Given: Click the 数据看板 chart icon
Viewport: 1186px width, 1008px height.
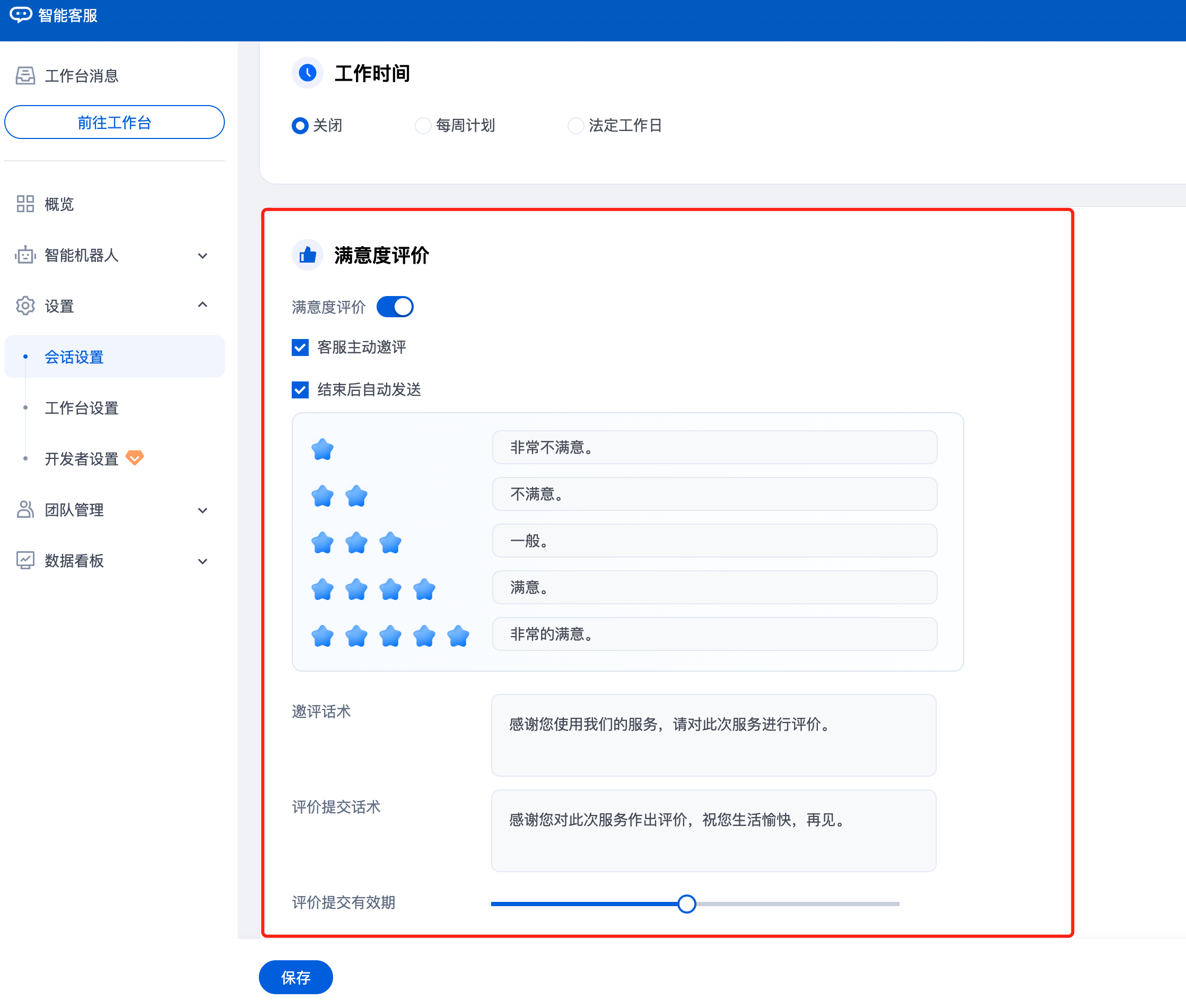Looking at the screenshot, I should pos(25,560).
